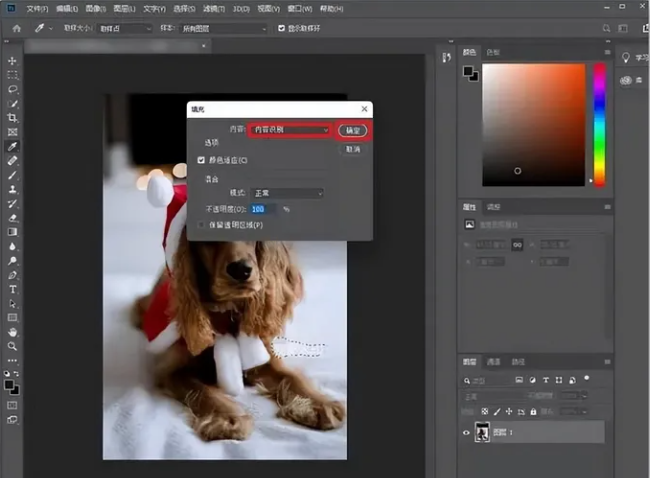Screen dimensions: 650x479
Task: Select the Horizontal Type tool
Action: [x=12, y=289]
